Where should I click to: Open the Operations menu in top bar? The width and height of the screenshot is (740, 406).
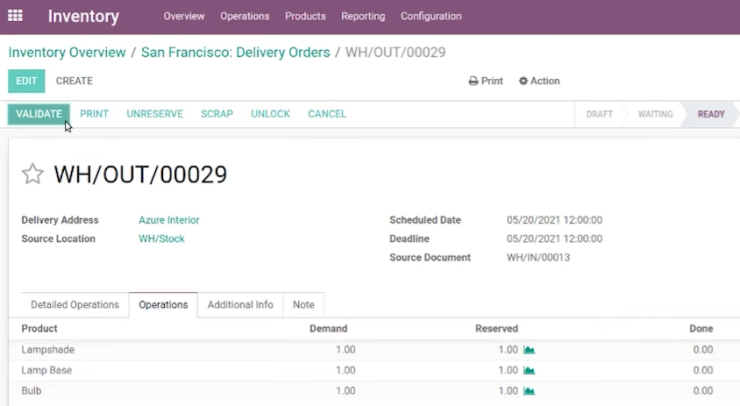(244, 16)
